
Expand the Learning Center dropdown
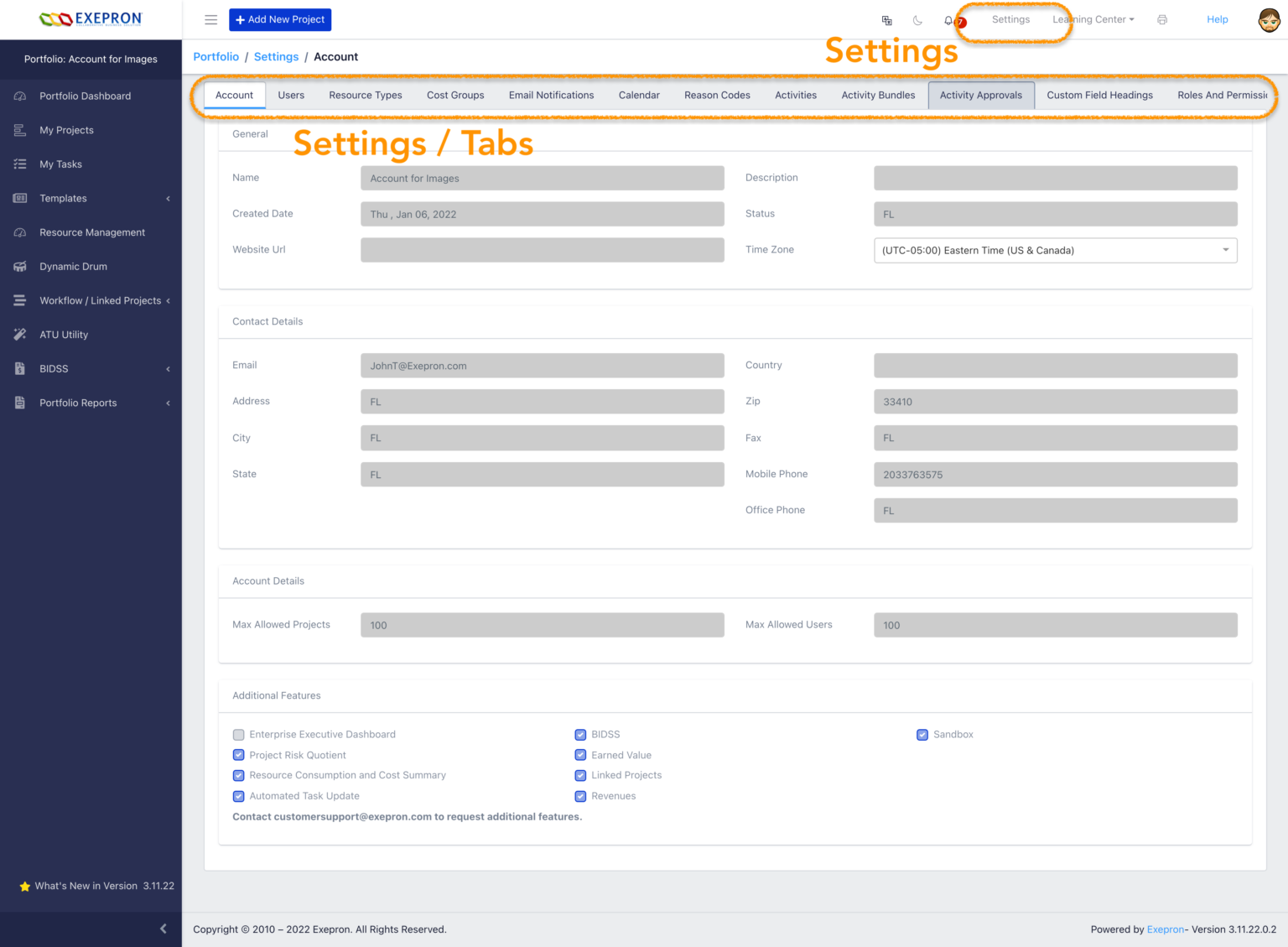pos(1093,19)
